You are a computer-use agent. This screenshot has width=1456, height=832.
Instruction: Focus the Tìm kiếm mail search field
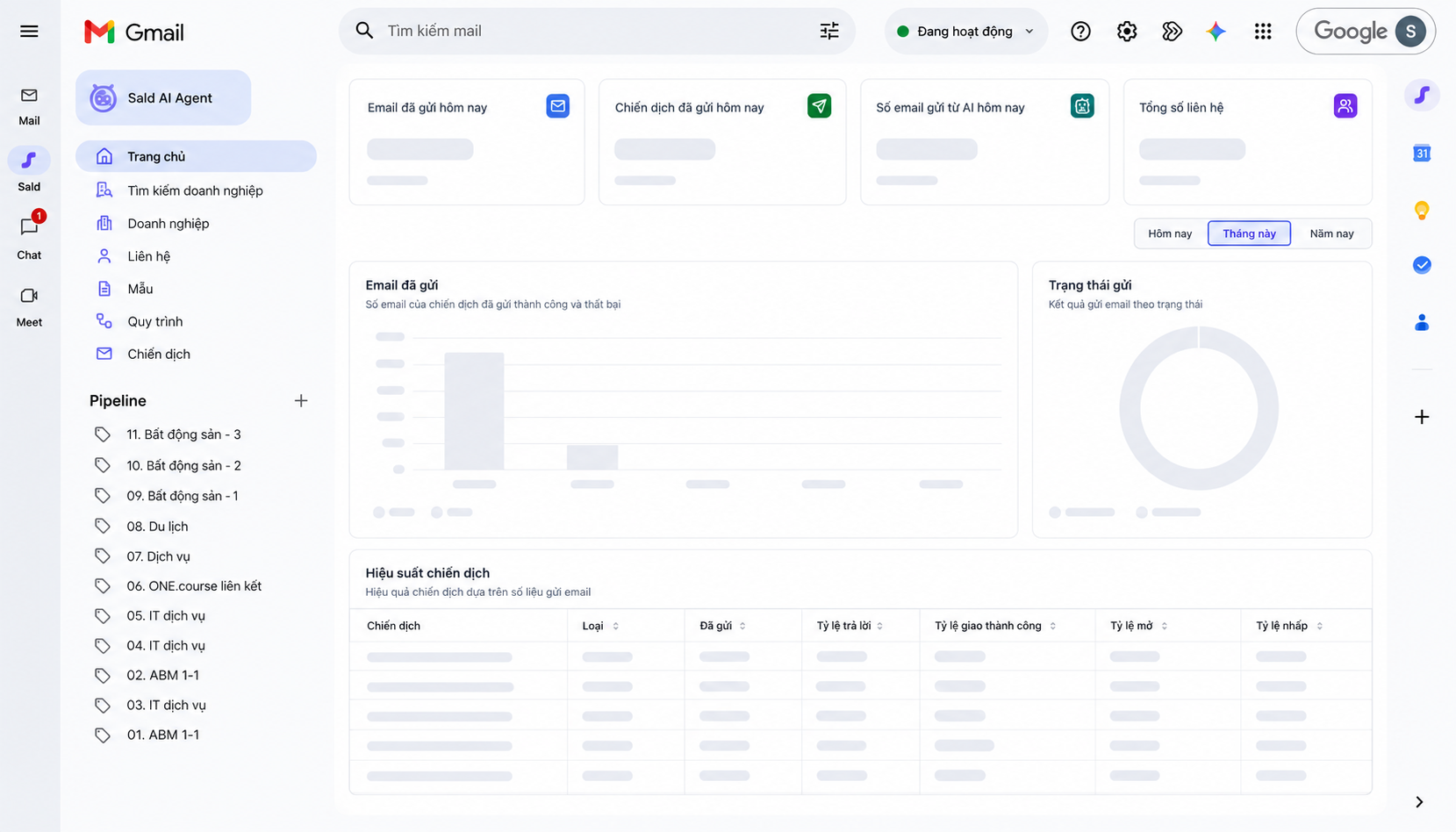click(x=597, y=32)
